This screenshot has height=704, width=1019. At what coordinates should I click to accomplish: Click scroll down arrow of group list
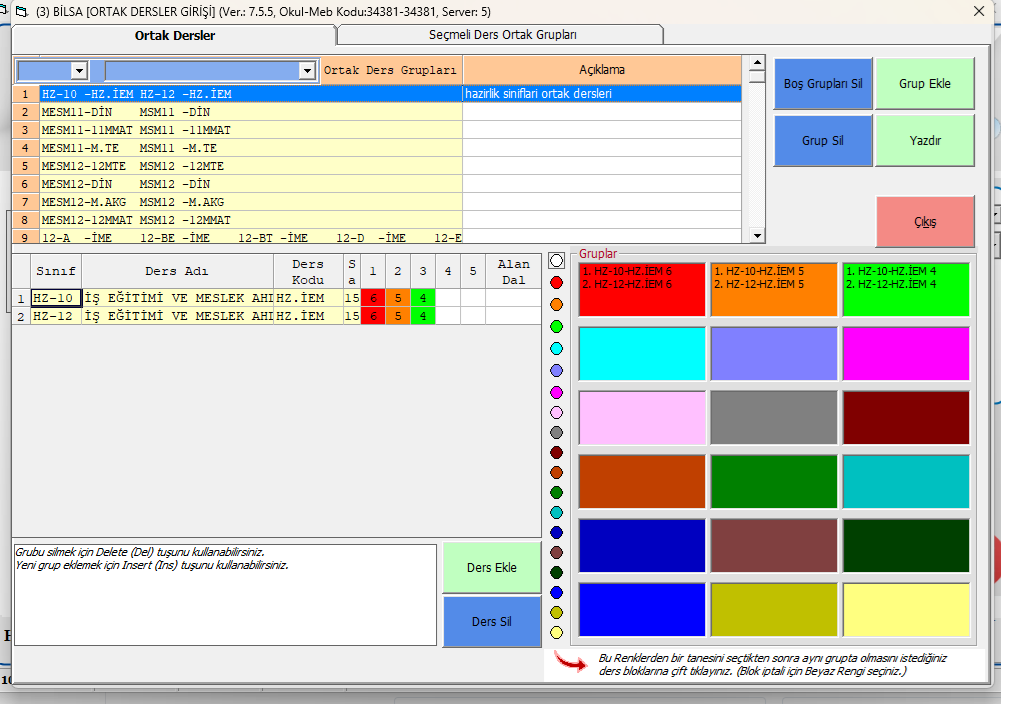pyautogui.click(x=756, y=236)
